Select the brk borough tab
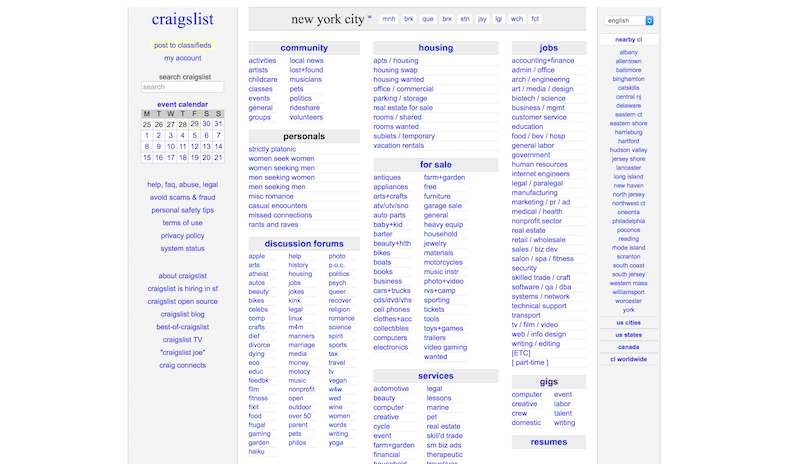Image resolution: width=800 pixels, height=464 pixels. (409, 19)
